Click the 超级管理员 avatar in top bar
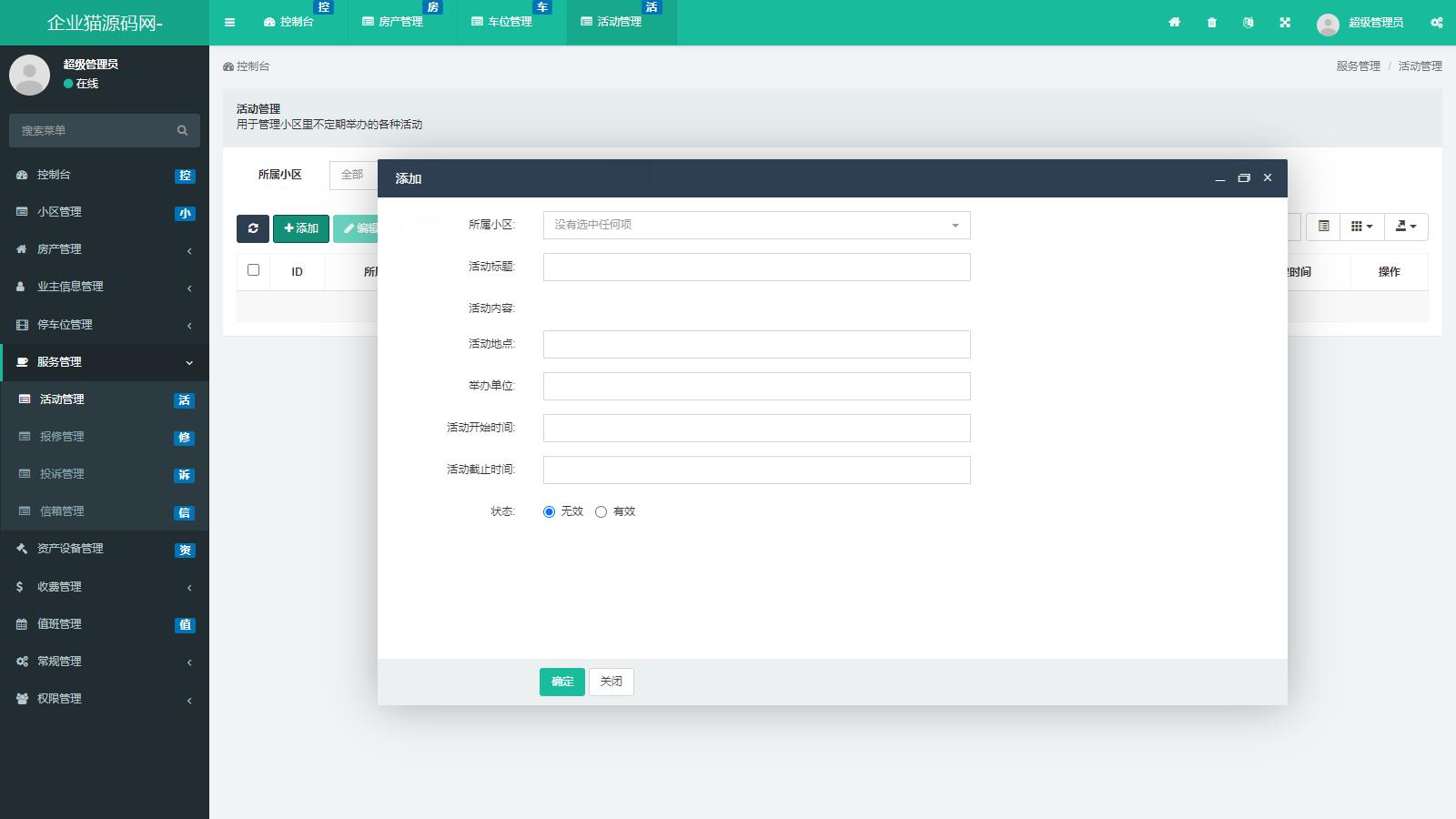The image size is (1456, 819). pyautogui.click(x=1328, y=25)
